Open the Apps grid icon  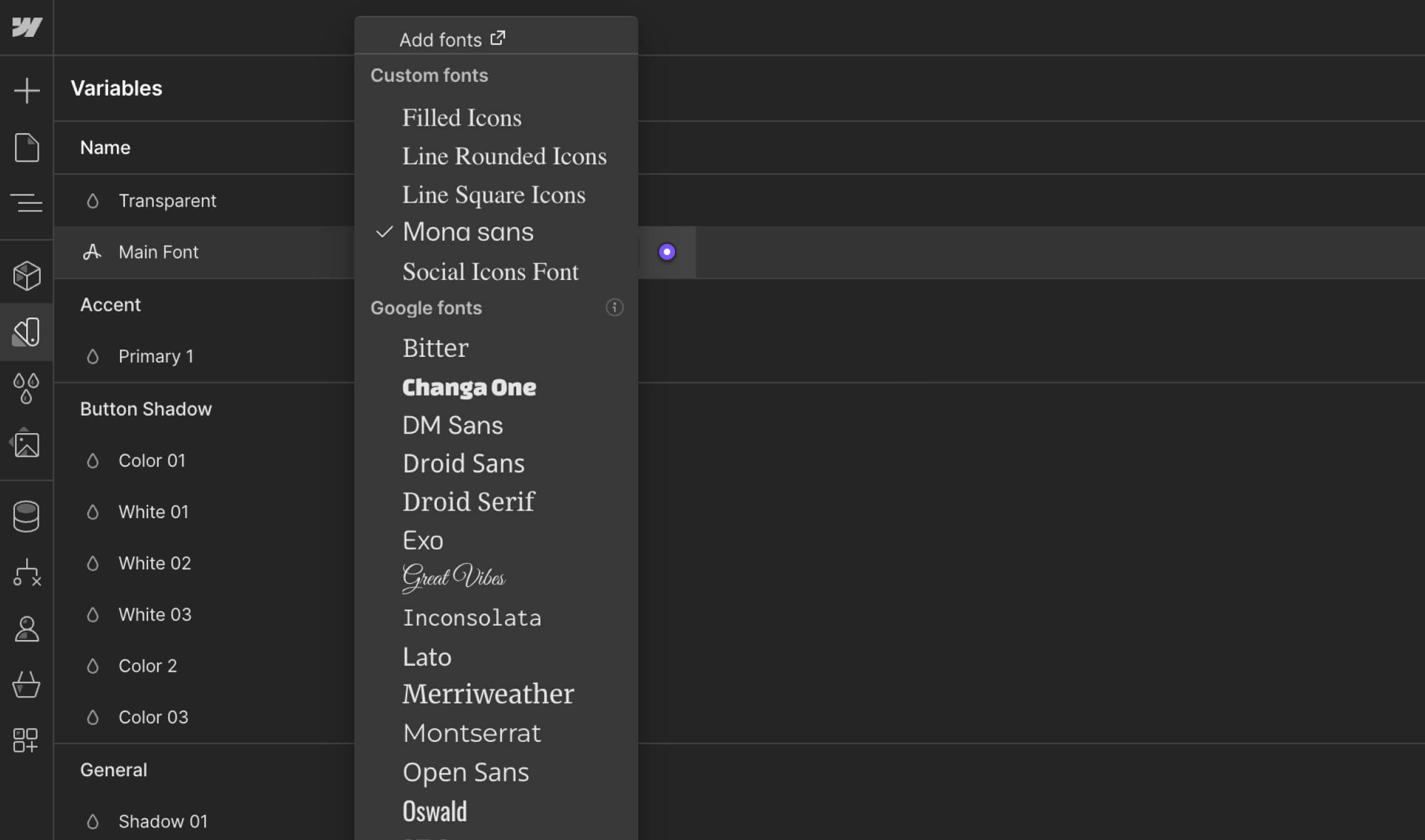27,740
